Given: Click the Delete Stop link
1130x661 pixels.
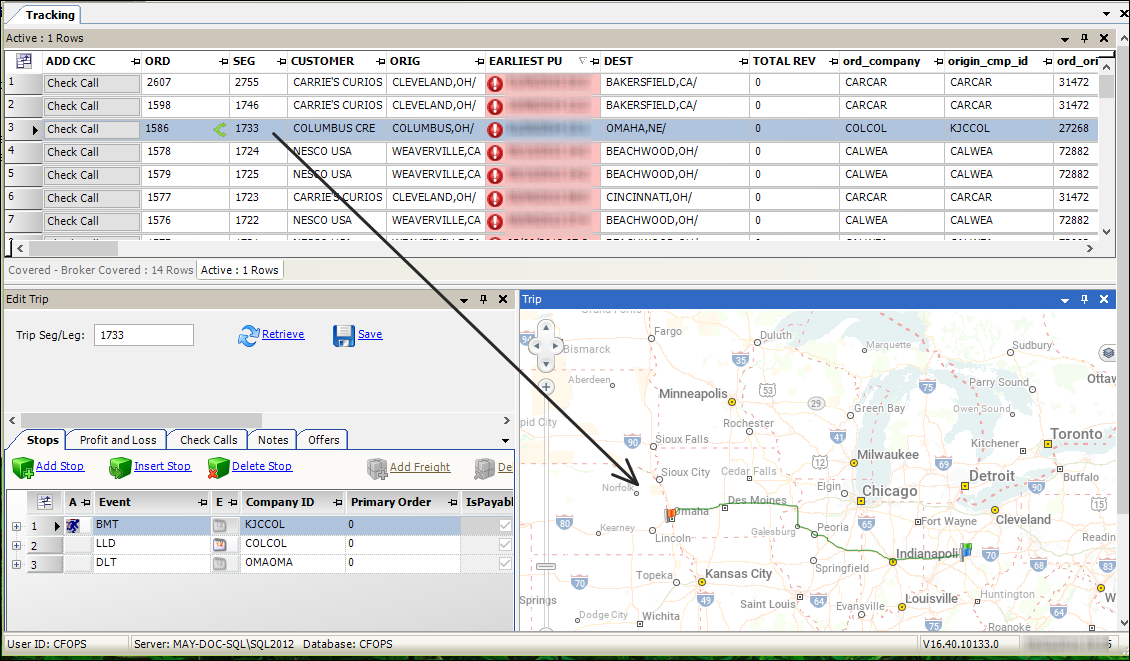Looking at the screenshot, I should tap(262, 466).
